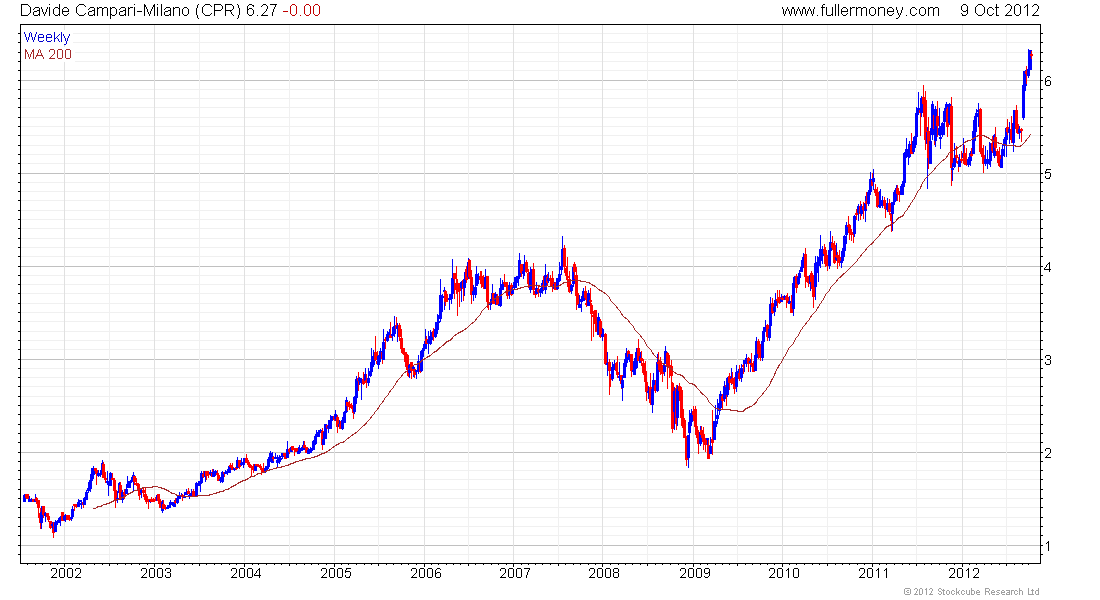Click the 2004 year label on x-axis
Viewport: 1100px width, 600px height.
click(246, 573)
